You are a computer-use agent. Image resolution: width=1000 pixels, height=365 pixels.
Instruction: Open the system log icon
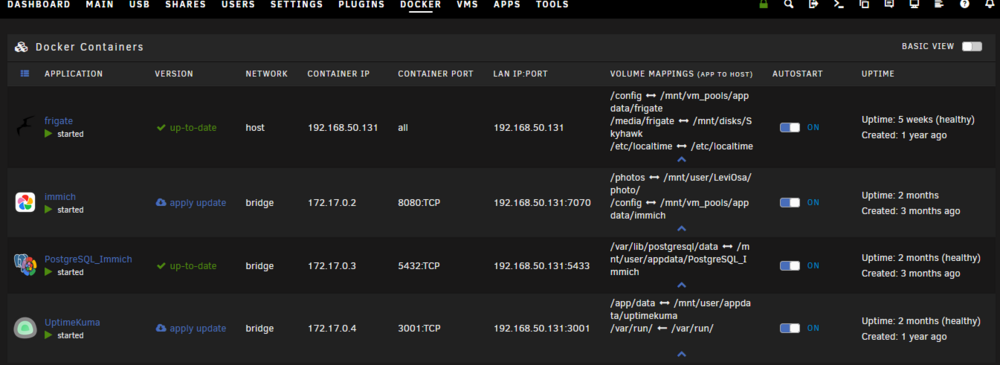click(939, 4)
